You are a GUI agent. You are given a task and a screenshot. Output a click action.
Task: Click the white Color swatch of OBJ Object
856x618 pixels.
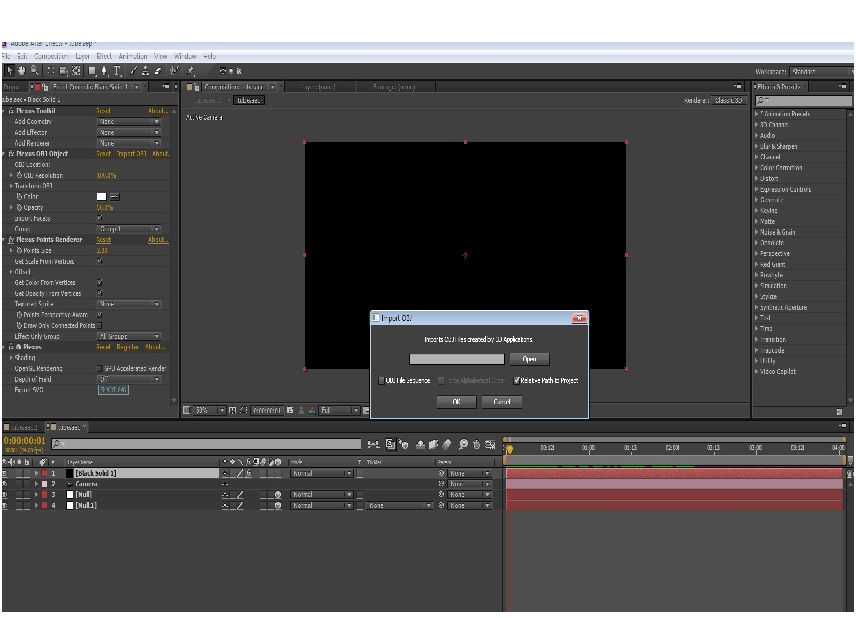point(102,197)
